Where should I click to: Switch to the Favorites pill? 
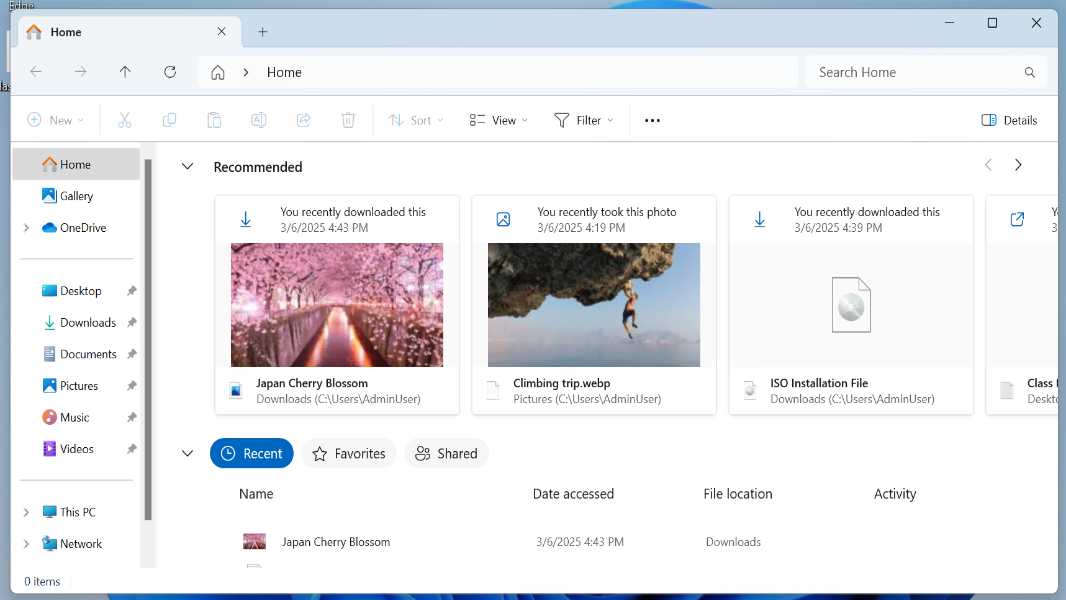(x=349, y=453)
